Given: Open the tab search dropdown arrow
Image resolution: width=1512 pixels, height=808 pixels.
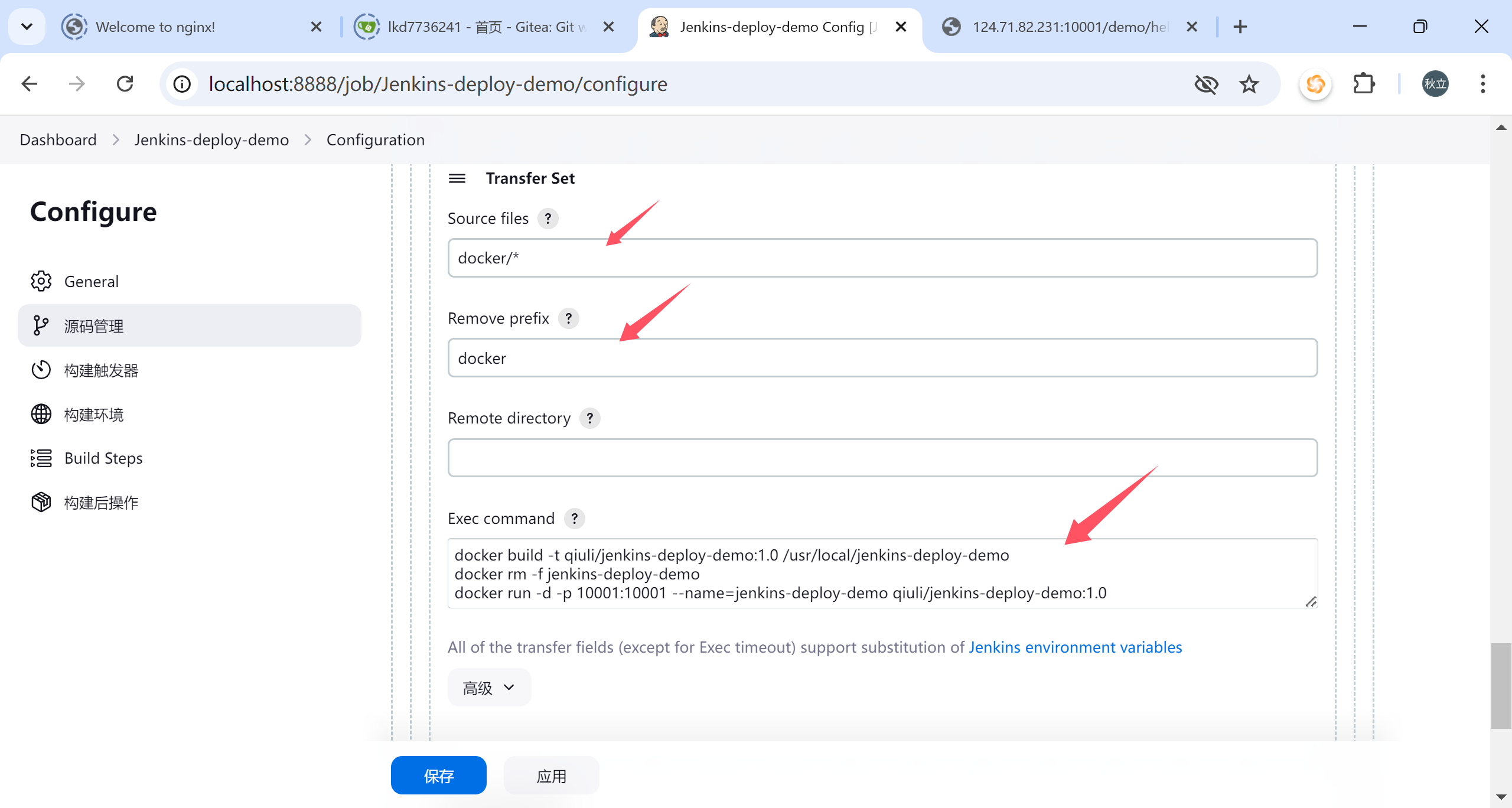Looking at the screenshot, I should pos(27,27).
